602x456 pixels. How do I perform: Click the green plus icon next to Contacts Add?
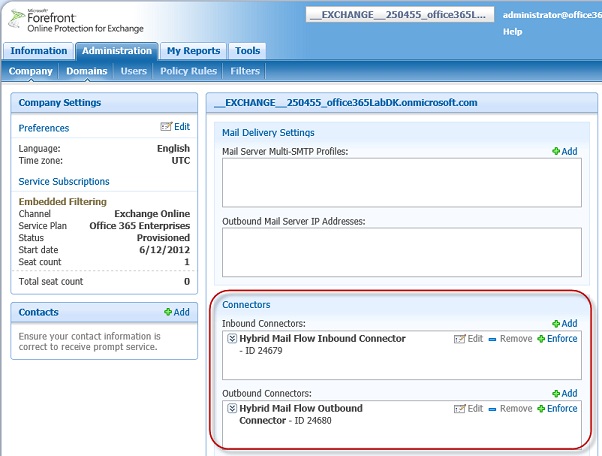tap(168, 312)
